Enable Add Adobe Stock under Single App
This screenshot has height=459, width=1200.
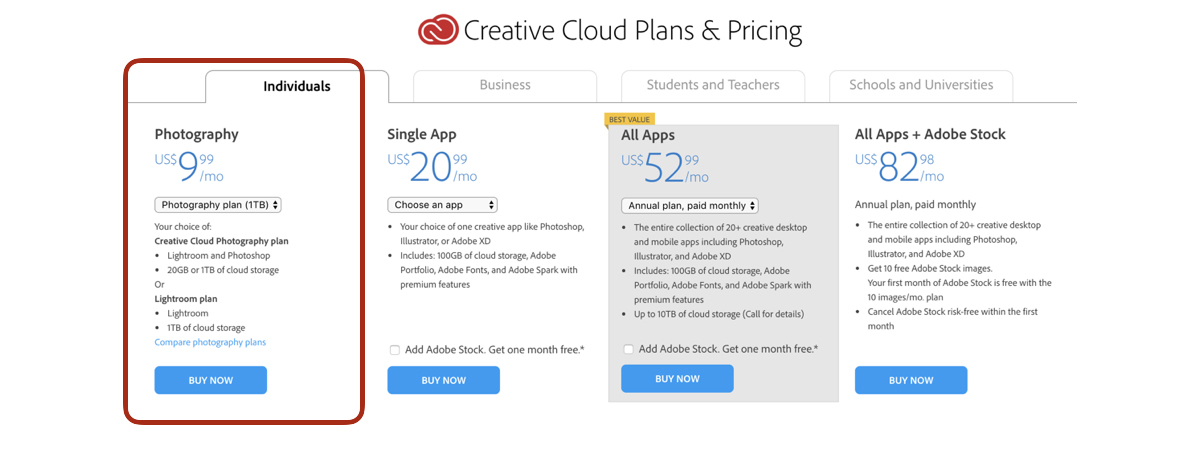tap(395, 350)
